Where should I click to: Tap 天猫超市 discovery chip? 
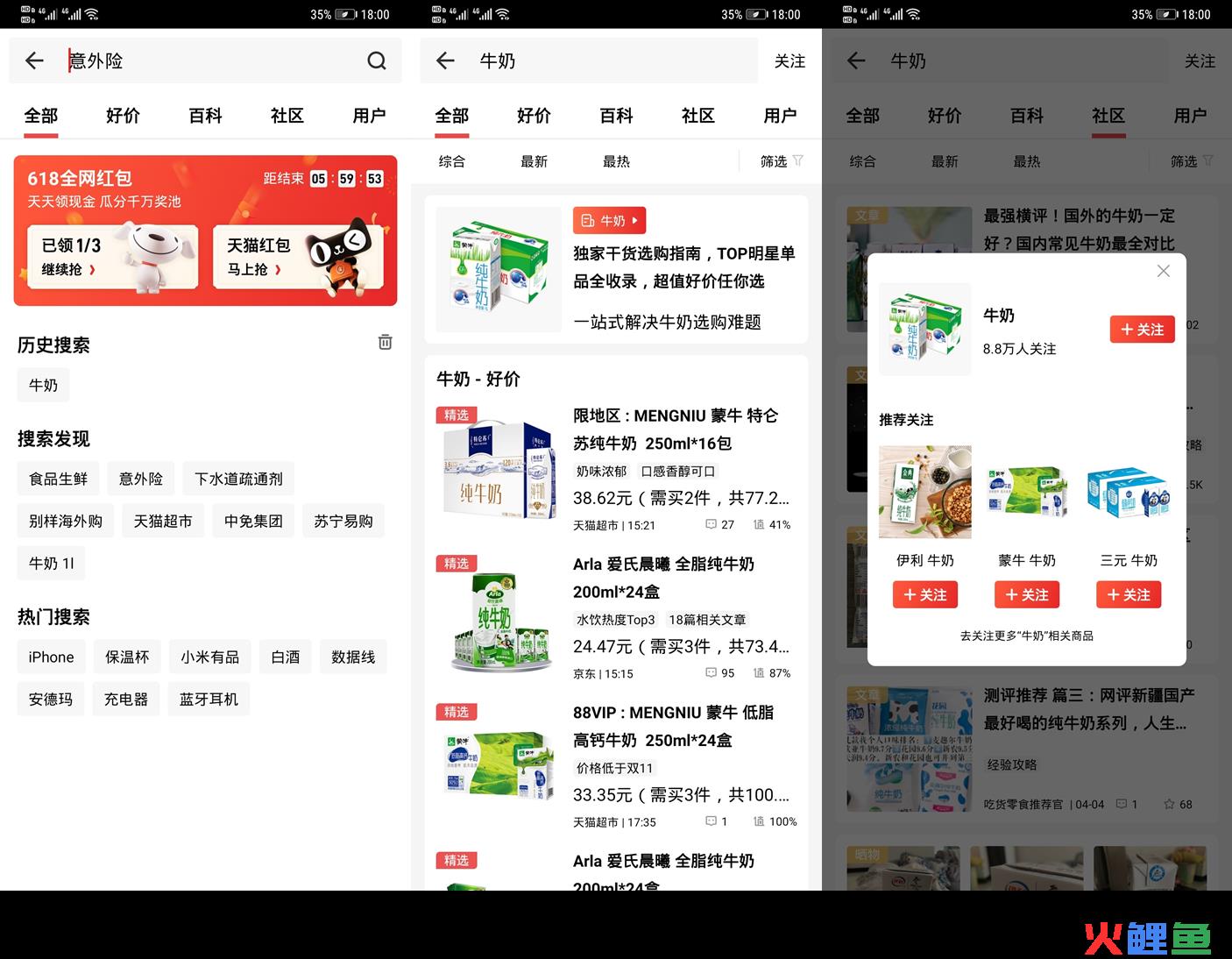163,521
